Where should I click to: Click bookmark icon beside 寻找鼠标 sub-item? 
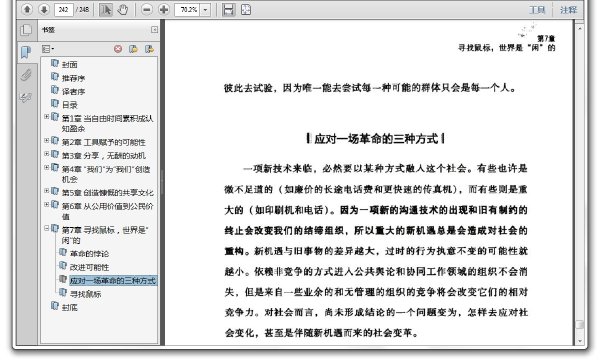(63, 292)
